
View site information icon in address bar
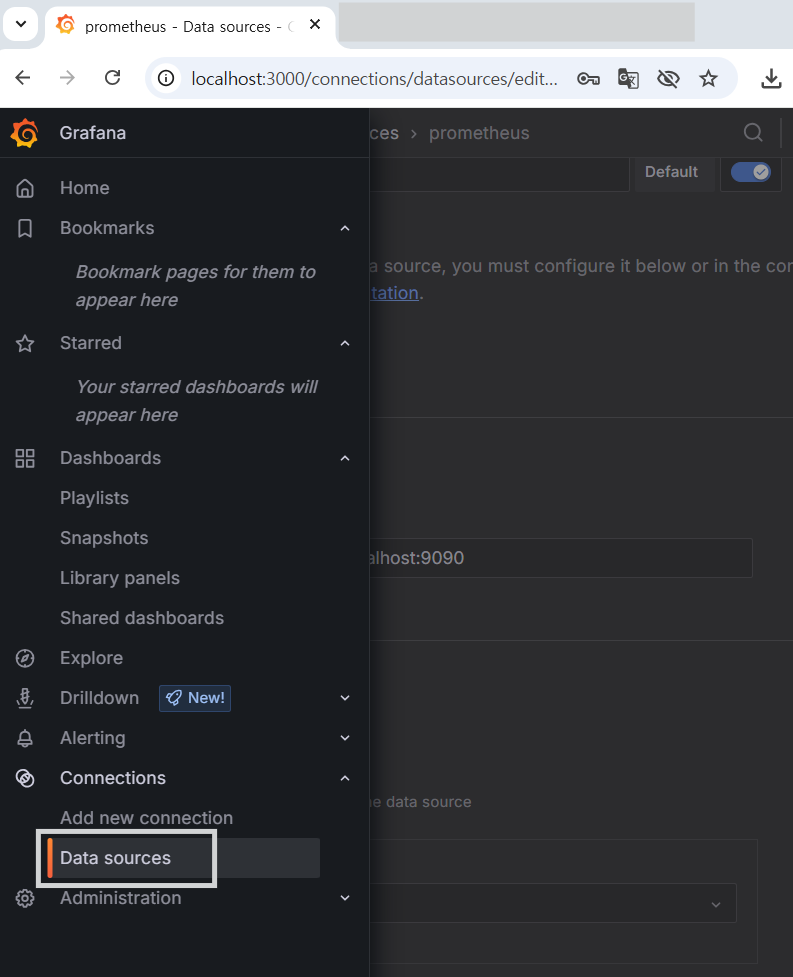166,79
